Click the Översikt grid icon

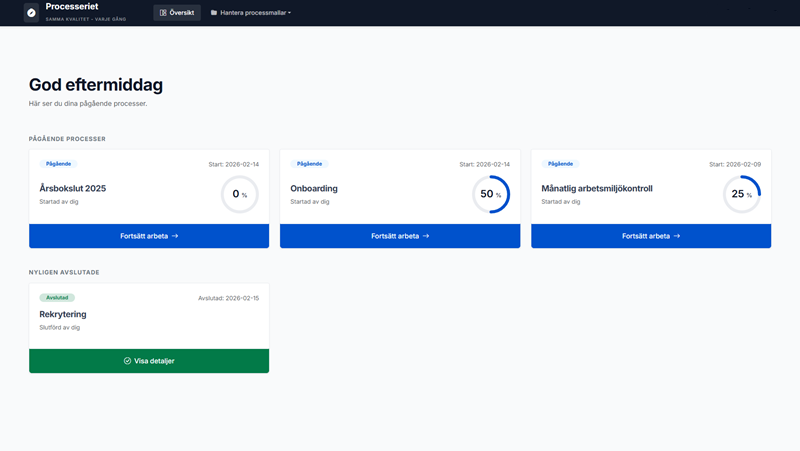coord(163,13)
